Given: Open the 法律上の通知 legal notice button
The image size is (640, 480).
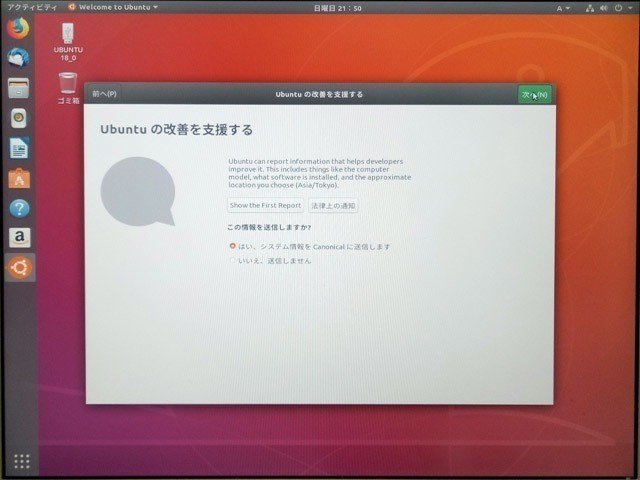Looking at the screenshot, I should click(333, 206).
